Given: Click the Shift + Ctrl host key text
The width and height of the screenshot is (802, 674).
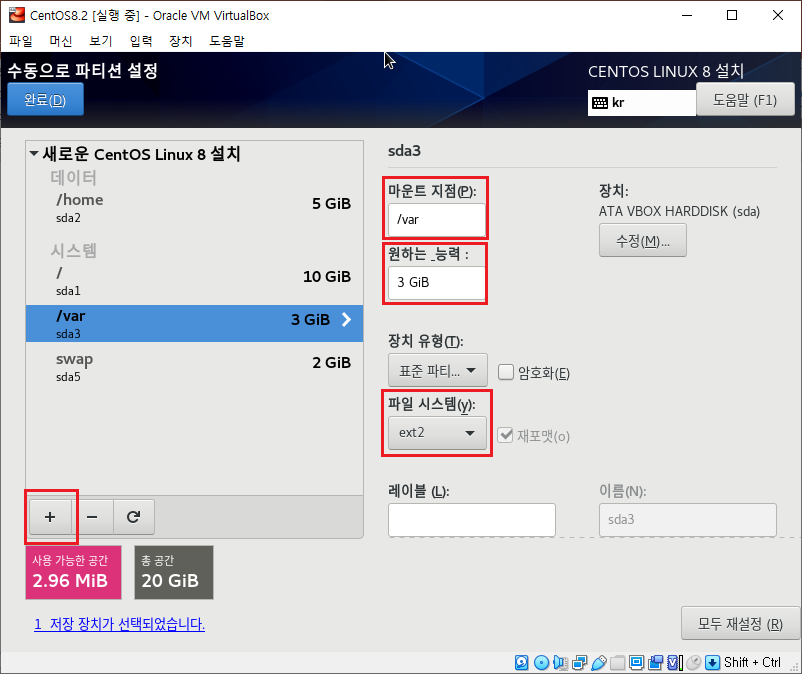Looking at the screenshot, I should coord(752,663).
